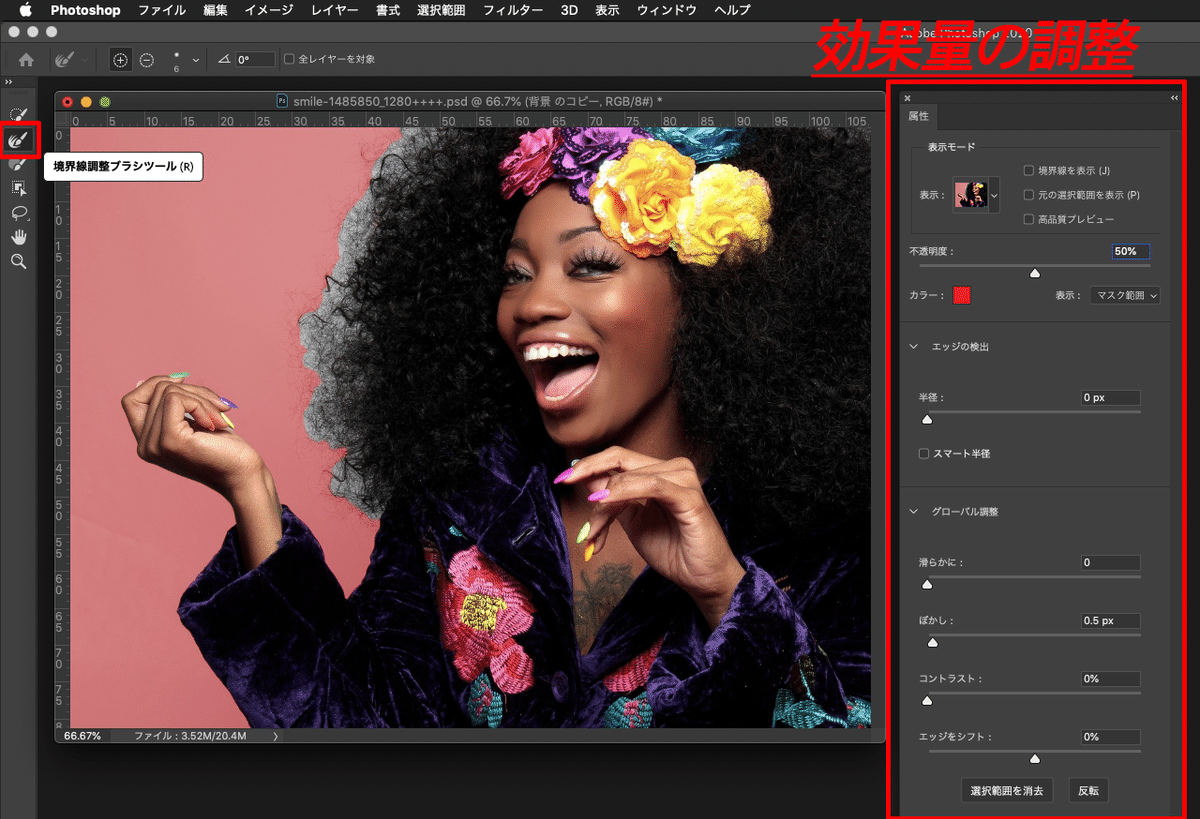Screen dimensions: 1200x819
Task: Open the 3D menu
Action: click(569, 10)
